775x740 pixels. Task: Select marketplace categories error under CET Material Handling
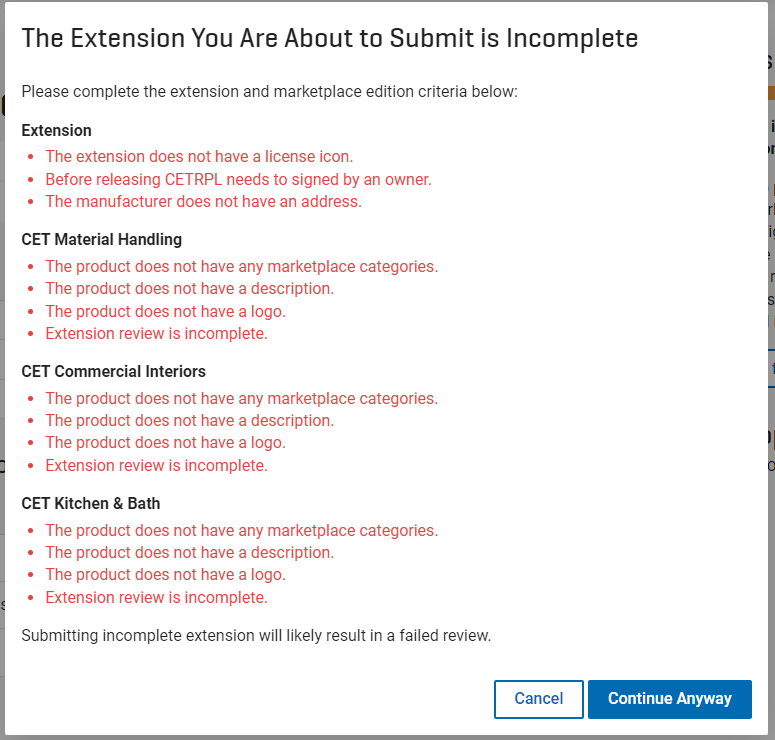click(242, 266)
